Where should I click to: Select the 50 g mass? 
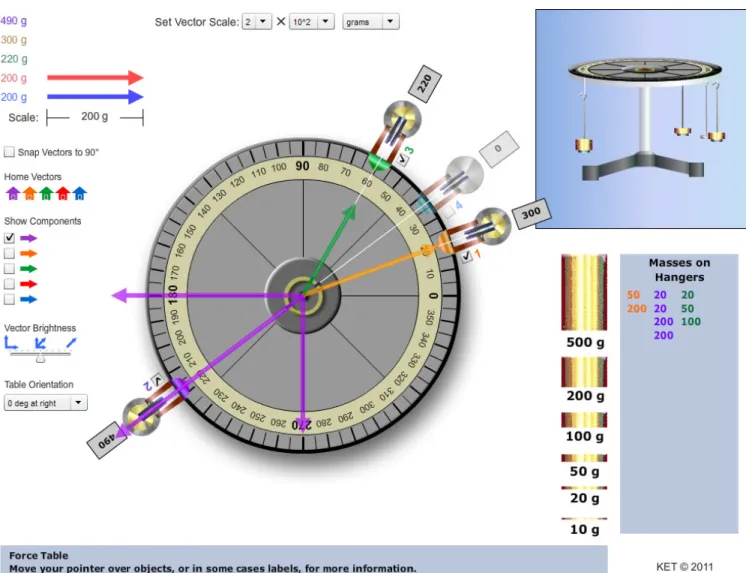(x=584, y=458)
